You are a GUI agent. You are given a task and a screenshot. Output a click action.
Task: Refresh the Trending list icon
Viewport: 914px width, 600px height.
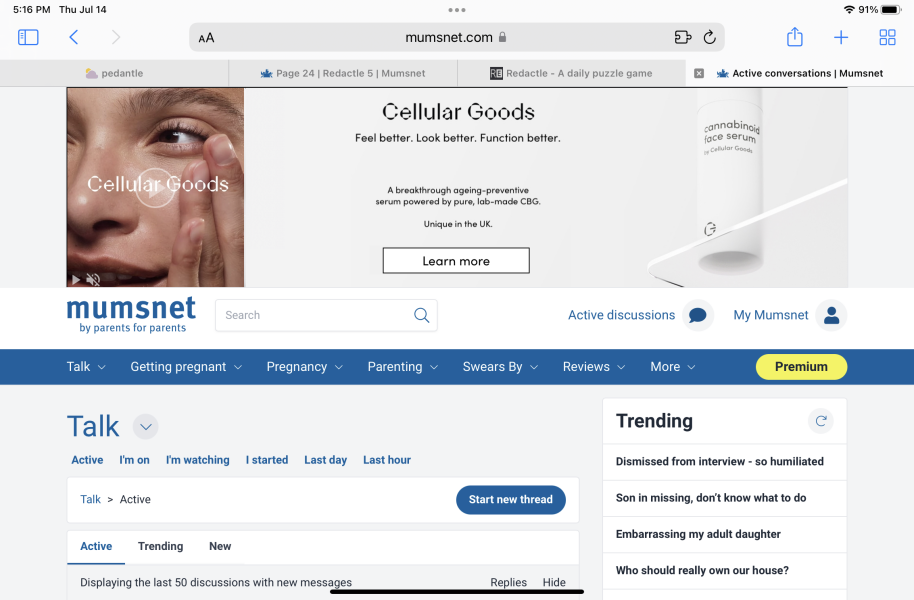821,421
